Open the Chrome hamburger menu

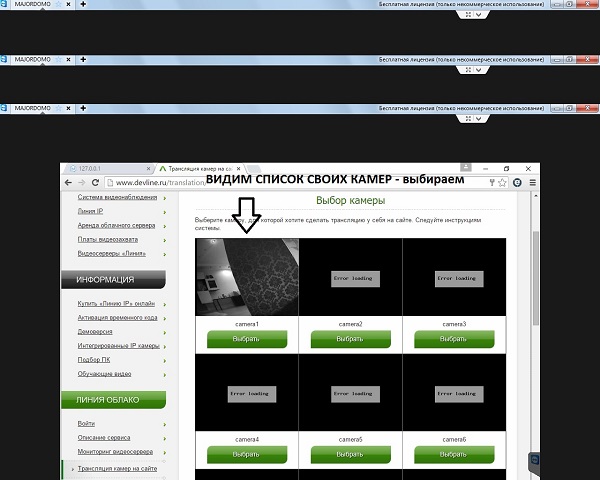[x=532, y=183]
